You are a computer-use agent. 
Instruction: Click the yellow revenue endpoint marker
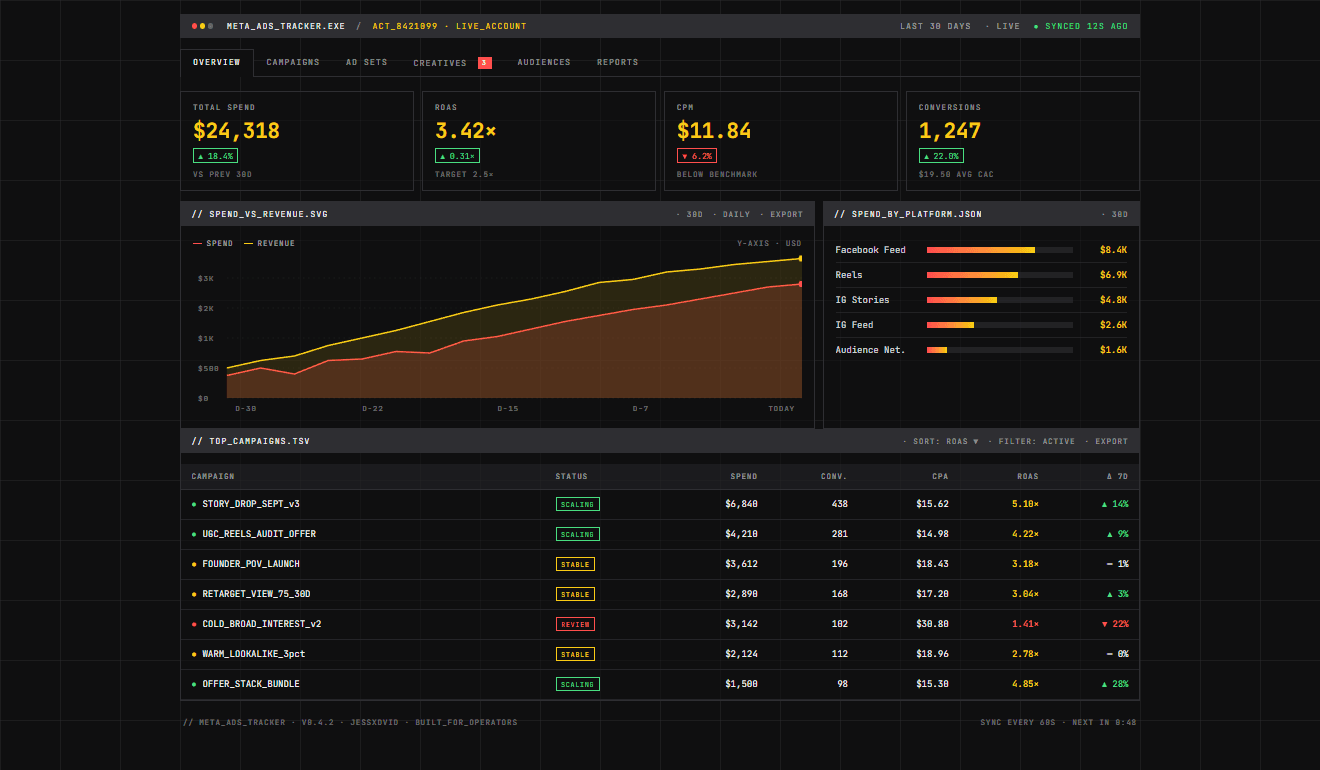(800, 258)
